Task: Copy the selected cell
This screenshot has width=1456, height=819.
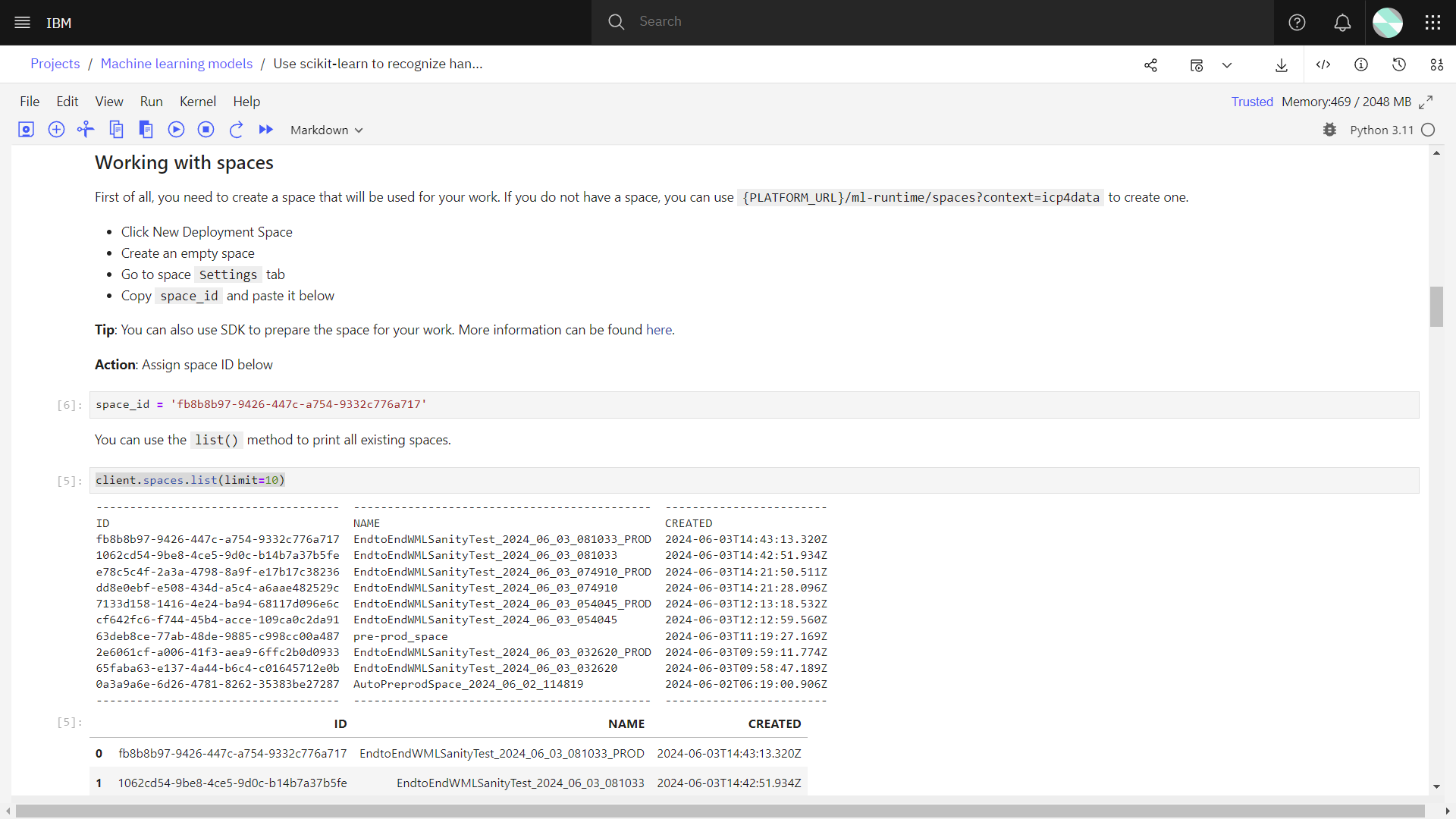Action: (x=117, y=130)
